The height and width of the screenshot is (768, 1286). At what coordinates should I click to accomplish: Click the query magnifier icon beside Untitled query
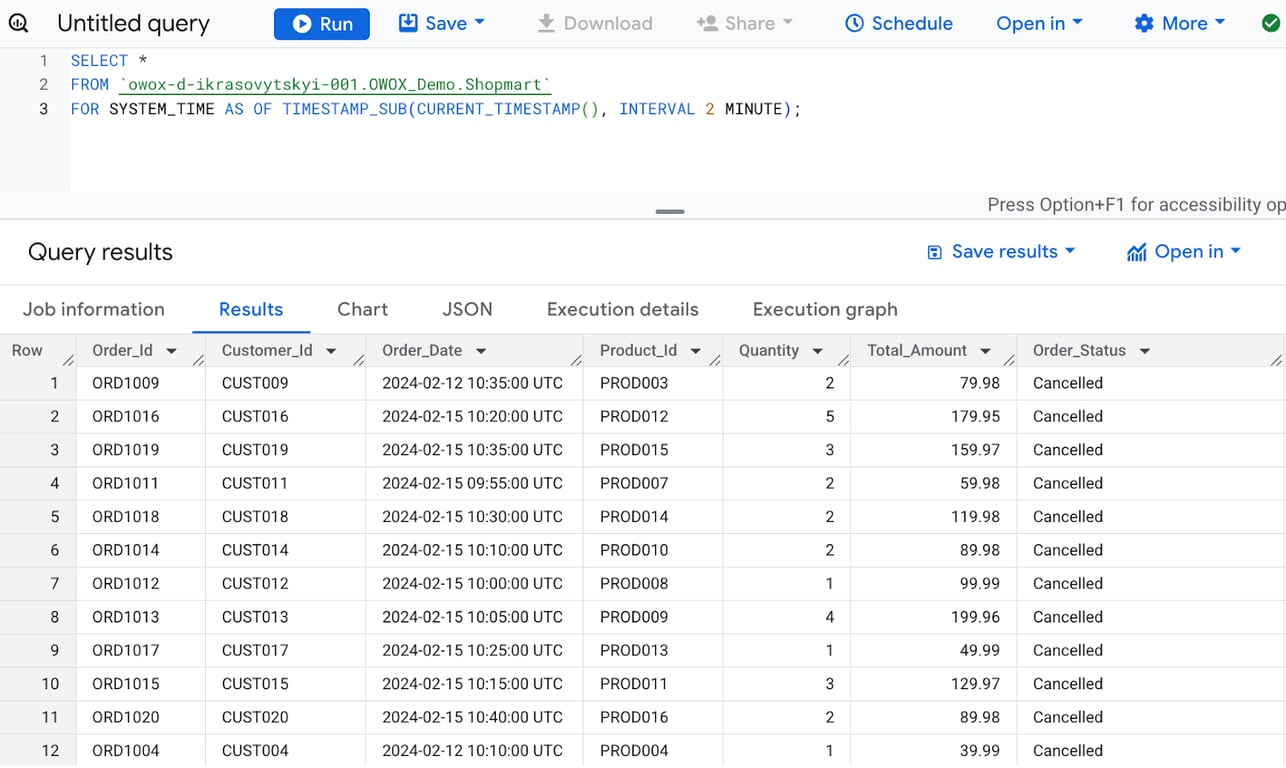[19, 23]
